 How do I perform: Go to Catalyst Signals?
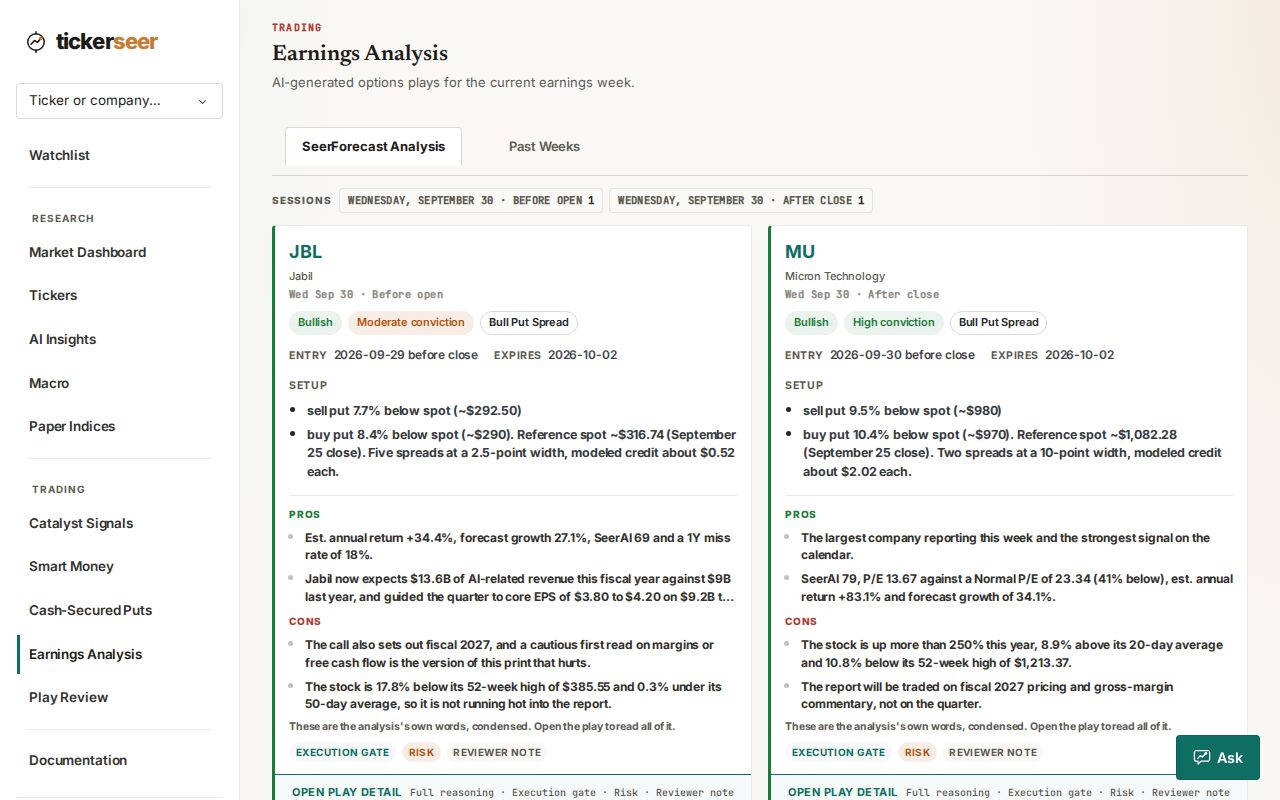(x=81, y=523)
